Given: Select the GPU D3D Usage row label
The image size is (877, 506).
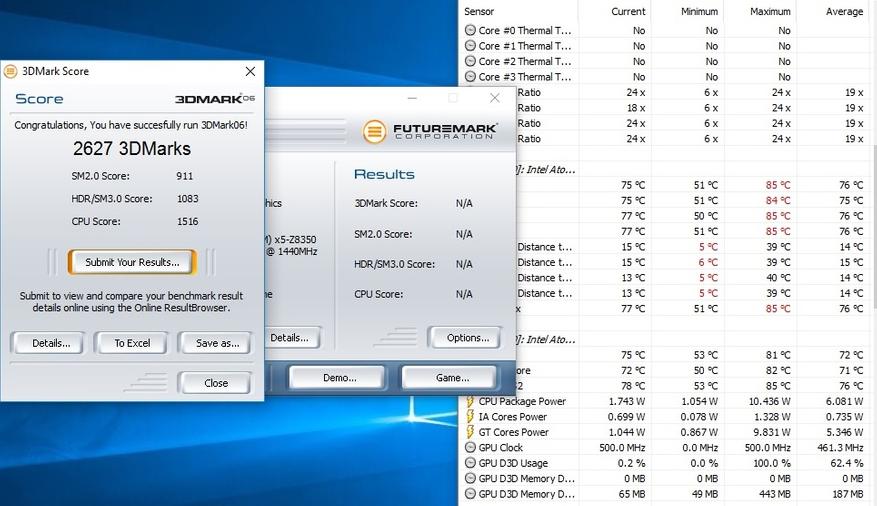Looking at the screenshot, I should 513,463.
